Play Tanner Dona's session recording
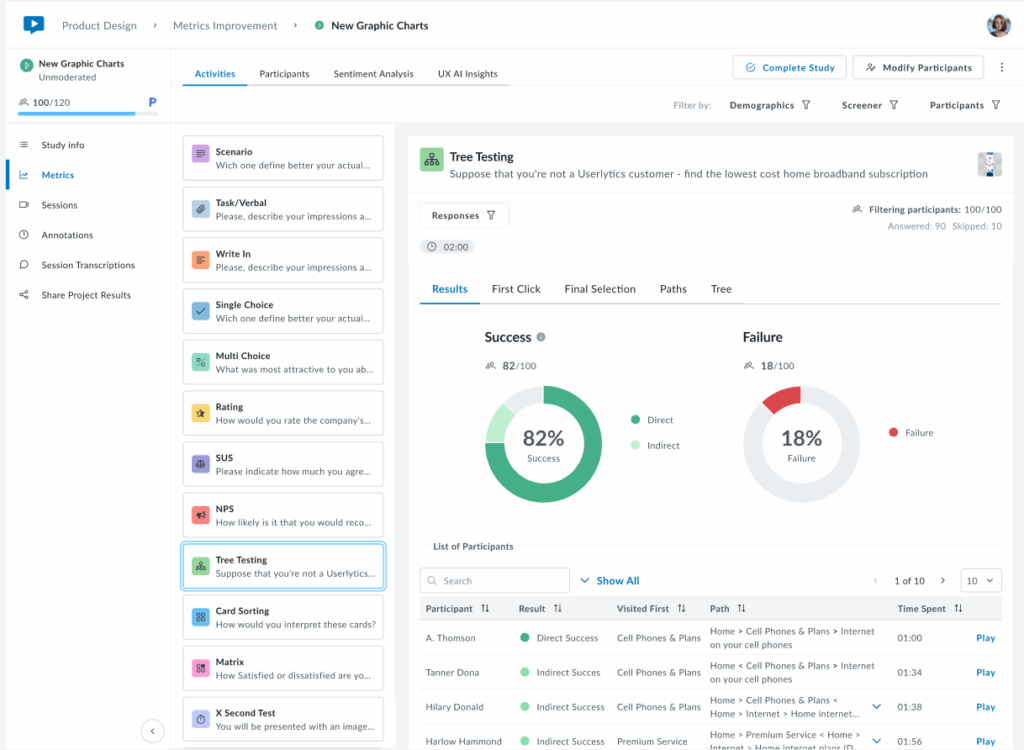Image resolution: width=1024 pixels, height=750 pixels. 985,672
